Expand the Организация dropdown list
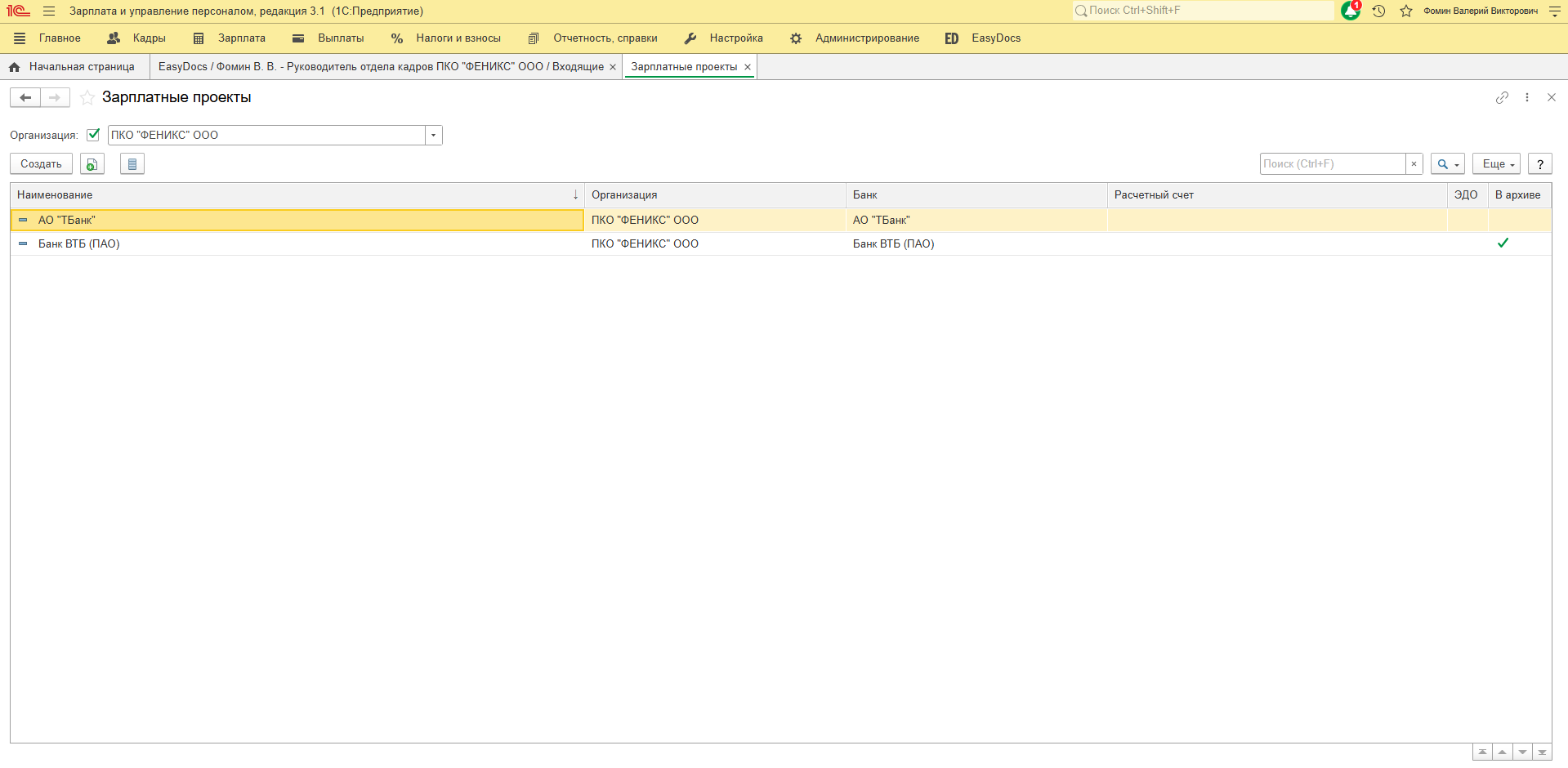Image resolution: width=1568 pixels, height=768 pixels. [433, 136]
